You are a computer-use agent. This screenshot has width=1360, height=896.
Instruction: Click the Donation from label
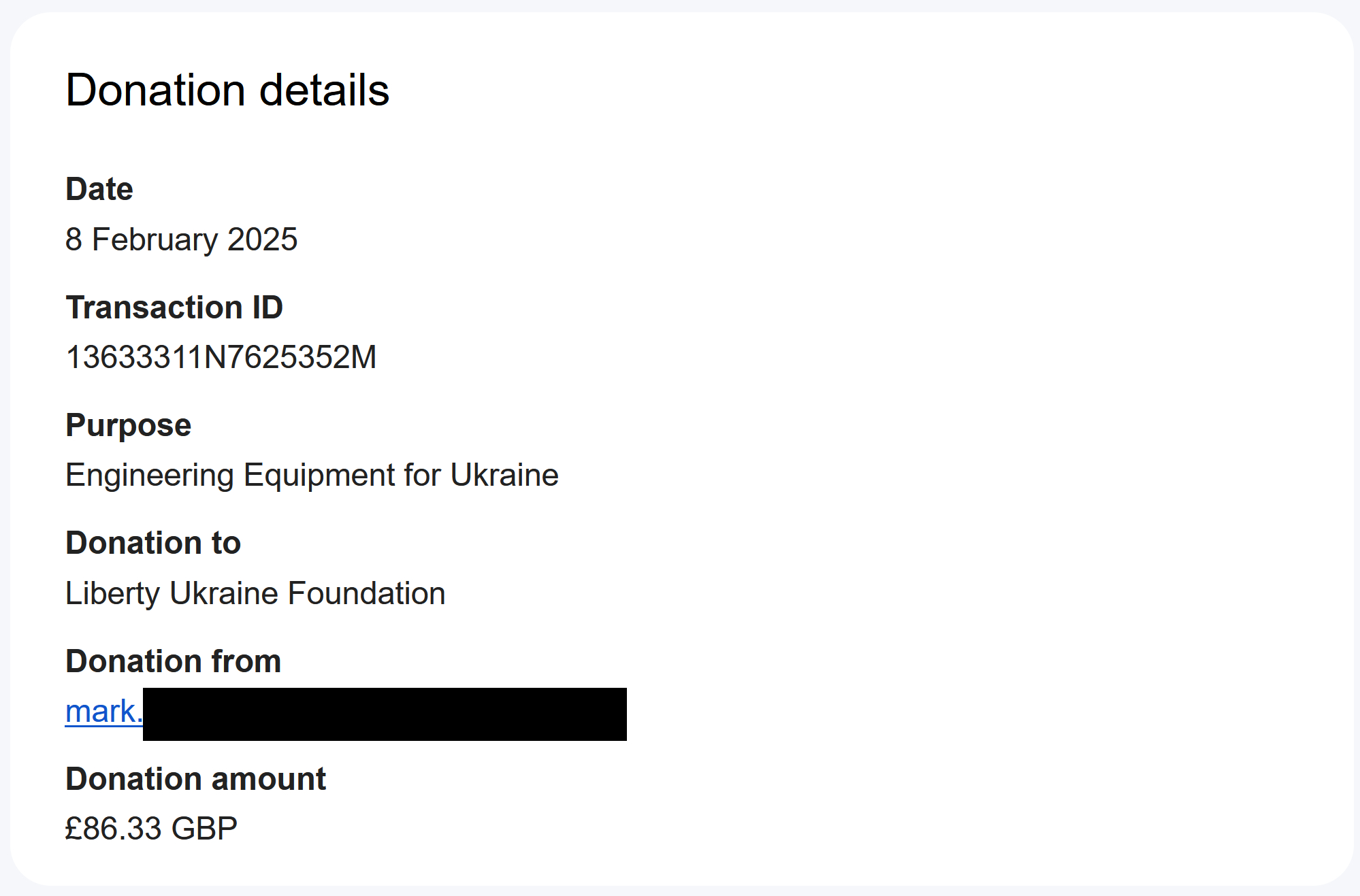click(174, 661)
